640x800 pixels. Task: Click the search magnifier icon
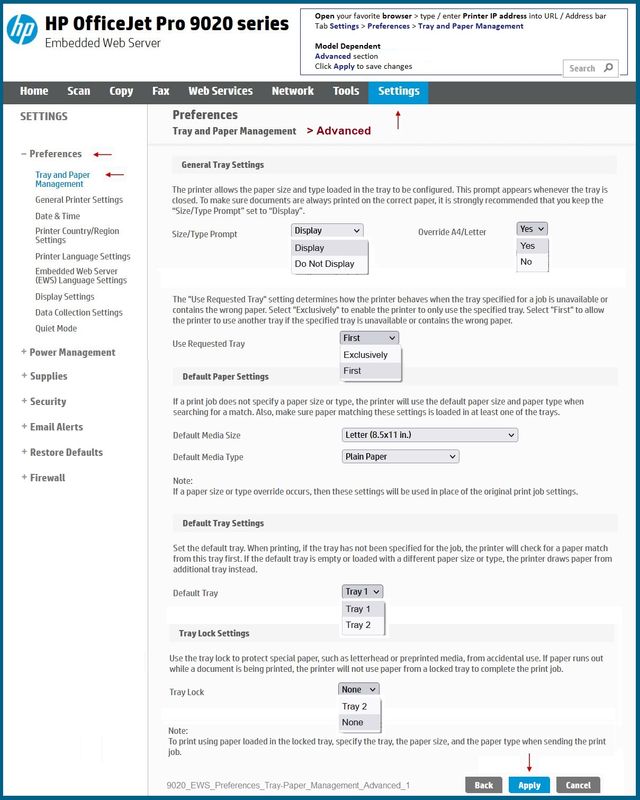point(608,68)
